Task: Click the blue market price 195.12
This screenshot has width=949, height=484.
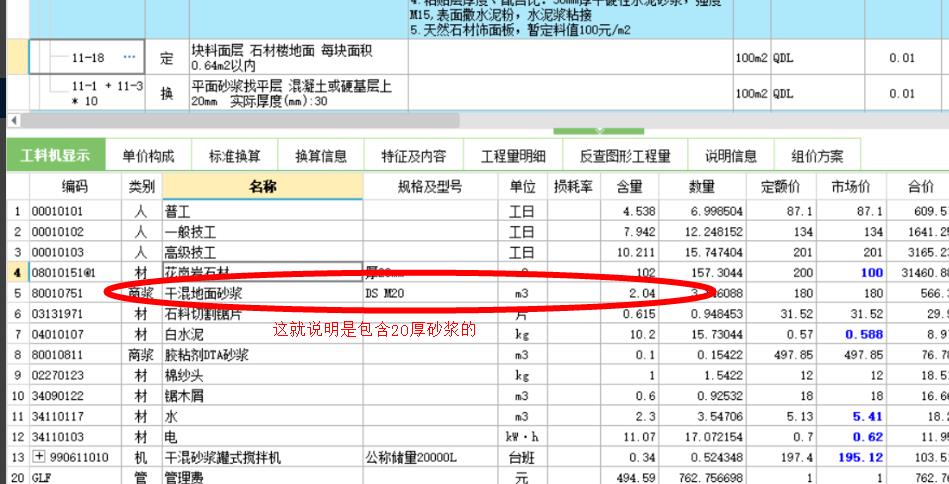Action: 861,457
